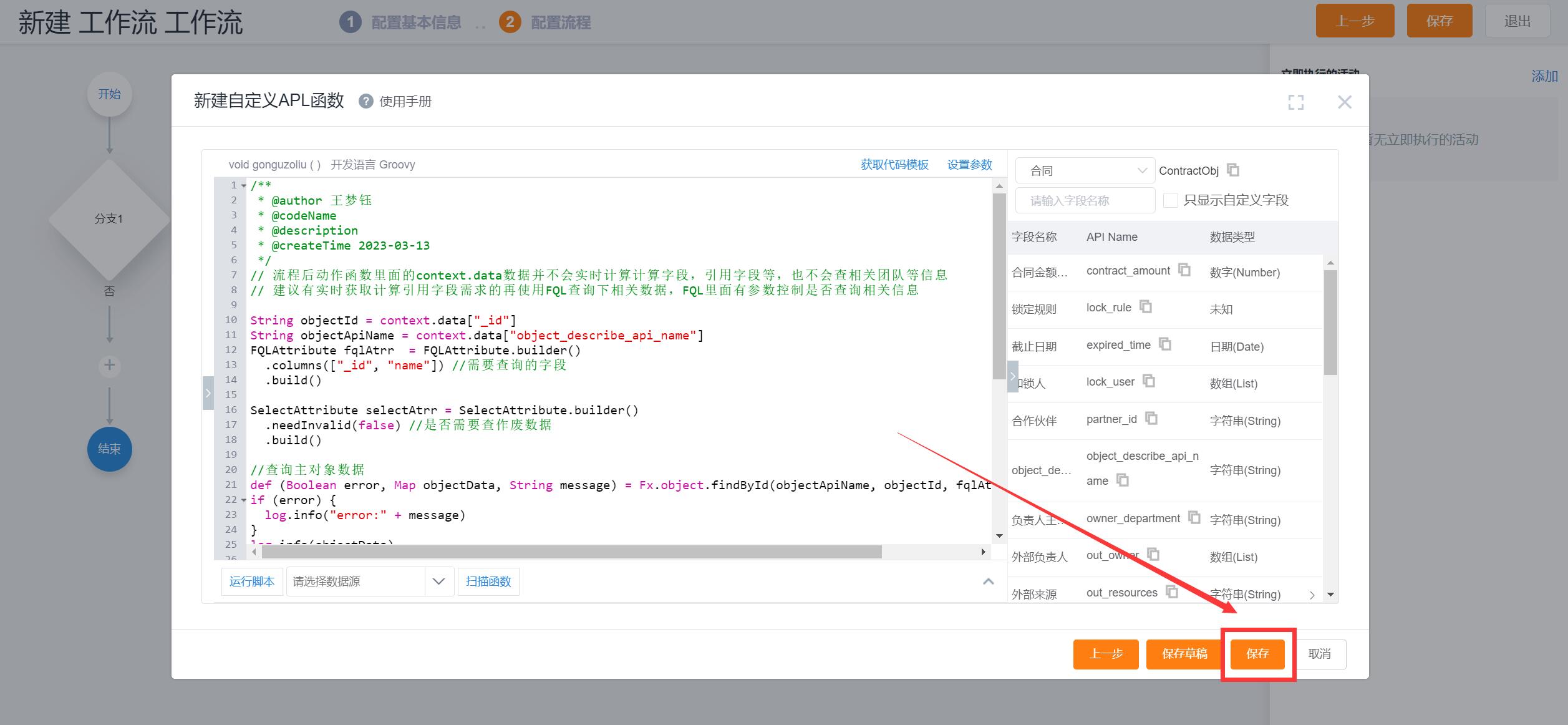Open the 请选择数据源 dropdown
The width and height of the screenshot is (1568, 725).
[x=369, y=581]
